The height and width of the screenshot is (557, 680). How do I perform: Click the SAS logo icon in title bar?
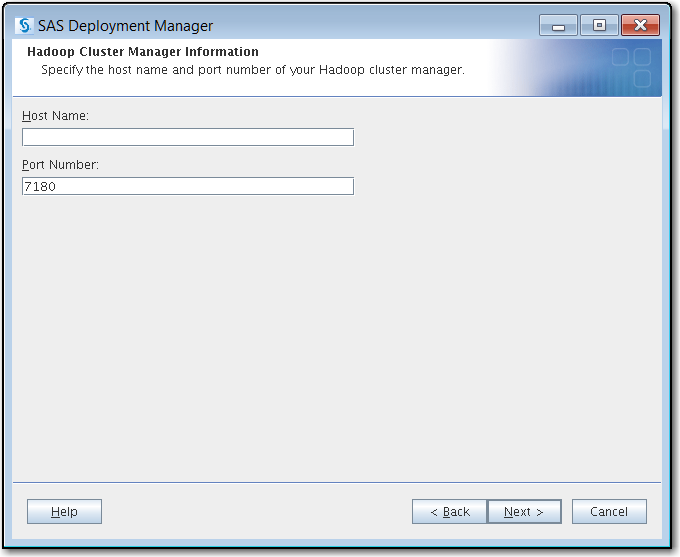(x=24, y=26)
